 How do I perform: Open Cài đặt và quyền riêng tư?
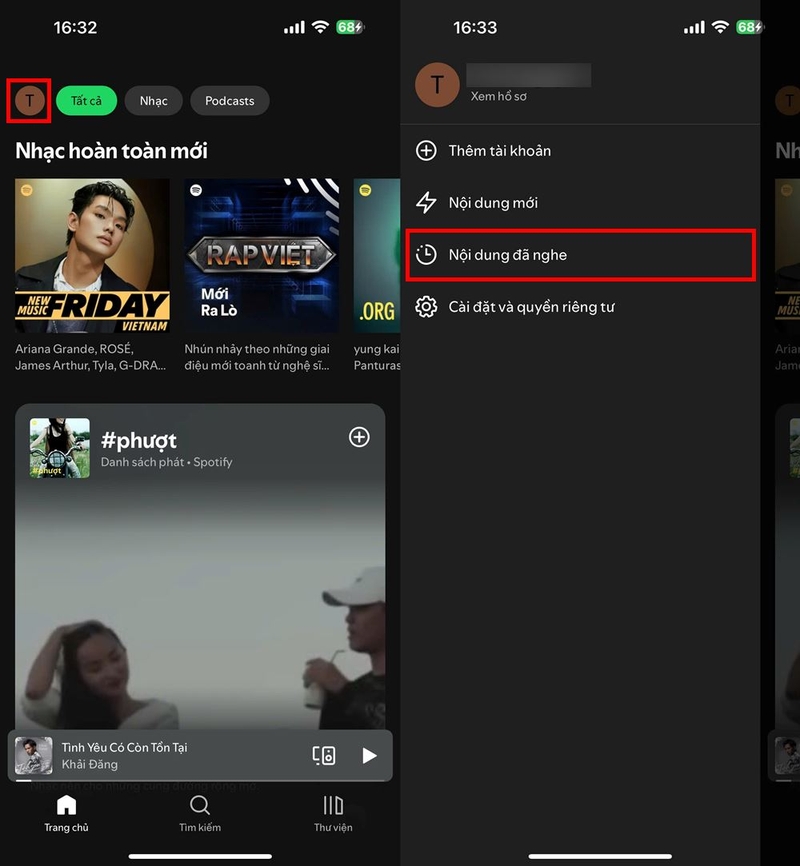(x=580, y=307)
